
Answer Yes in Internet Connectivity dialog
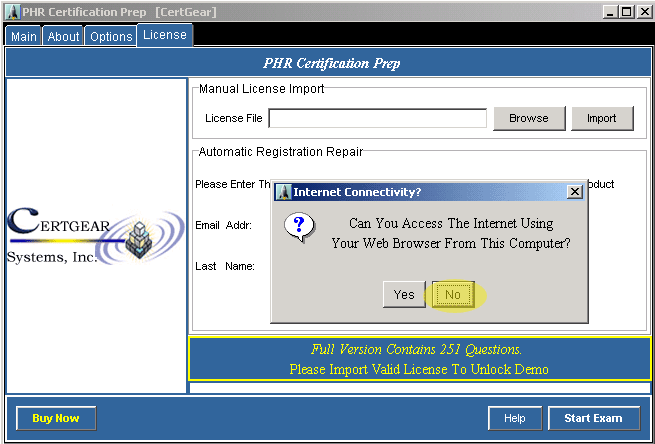(404, 295)
